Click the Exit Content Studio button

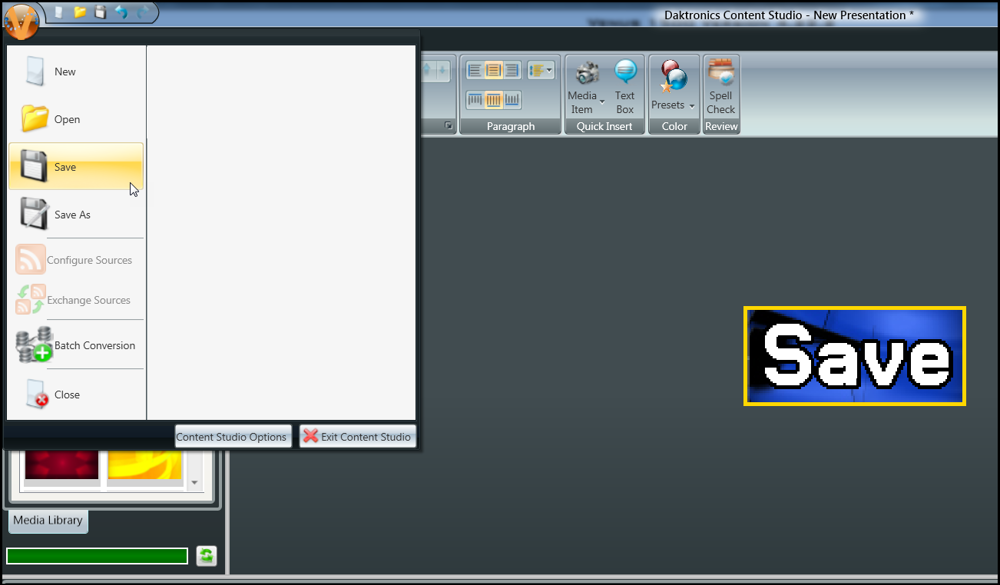(357, 436)
